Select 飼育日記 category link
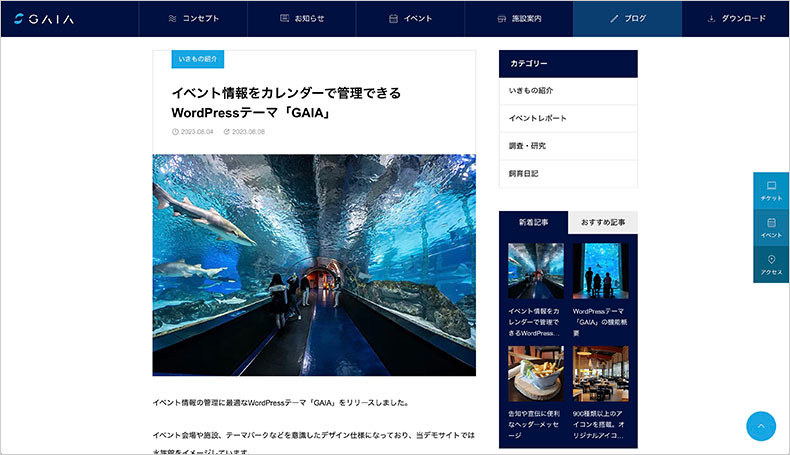 coord(568,174)
